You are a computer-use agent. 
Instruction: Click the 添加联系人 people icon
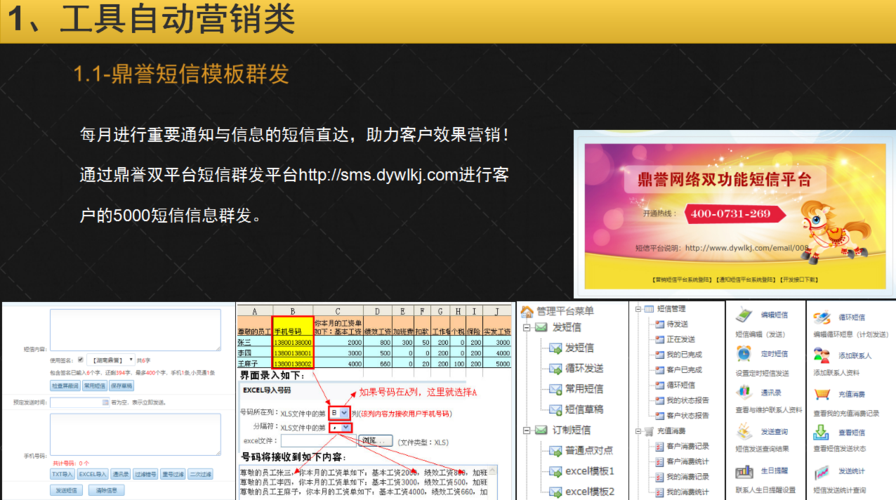pos(822,355)
